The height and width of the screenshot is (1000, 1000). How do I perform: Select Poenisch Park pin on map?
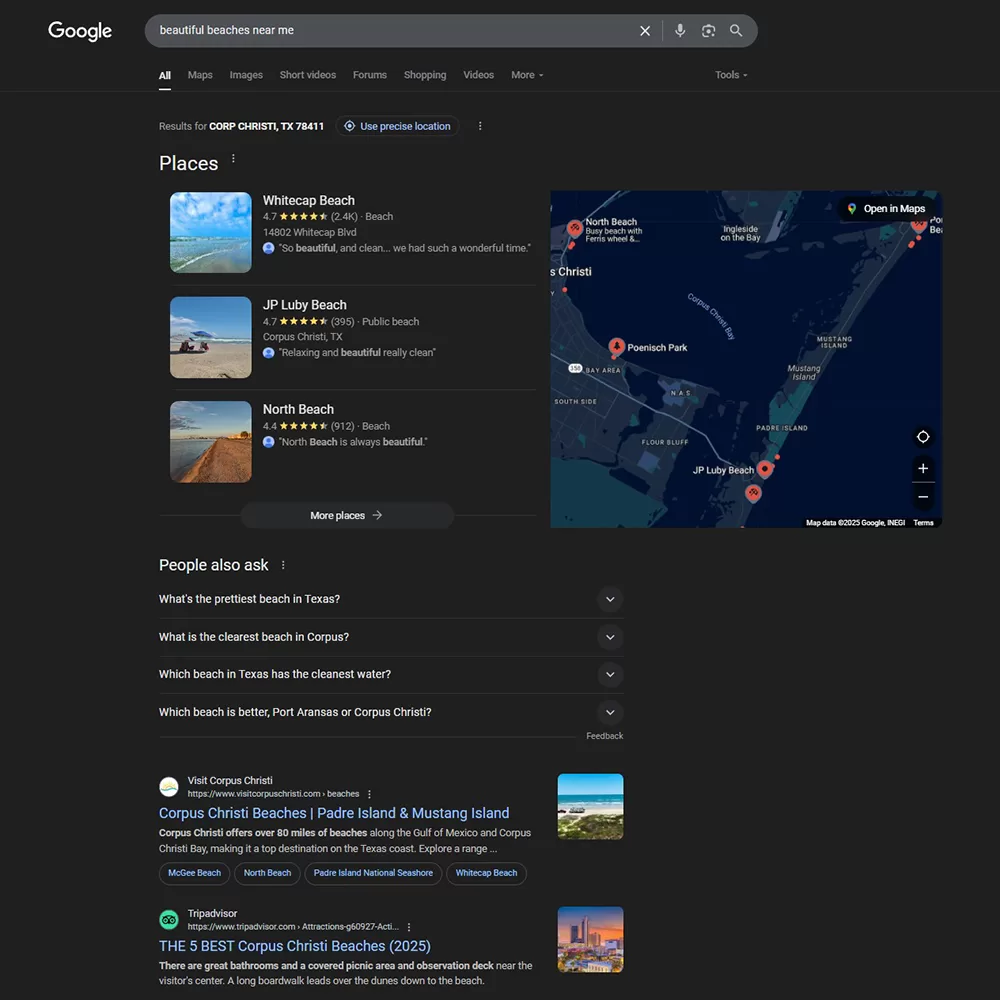tap(616, 346)
